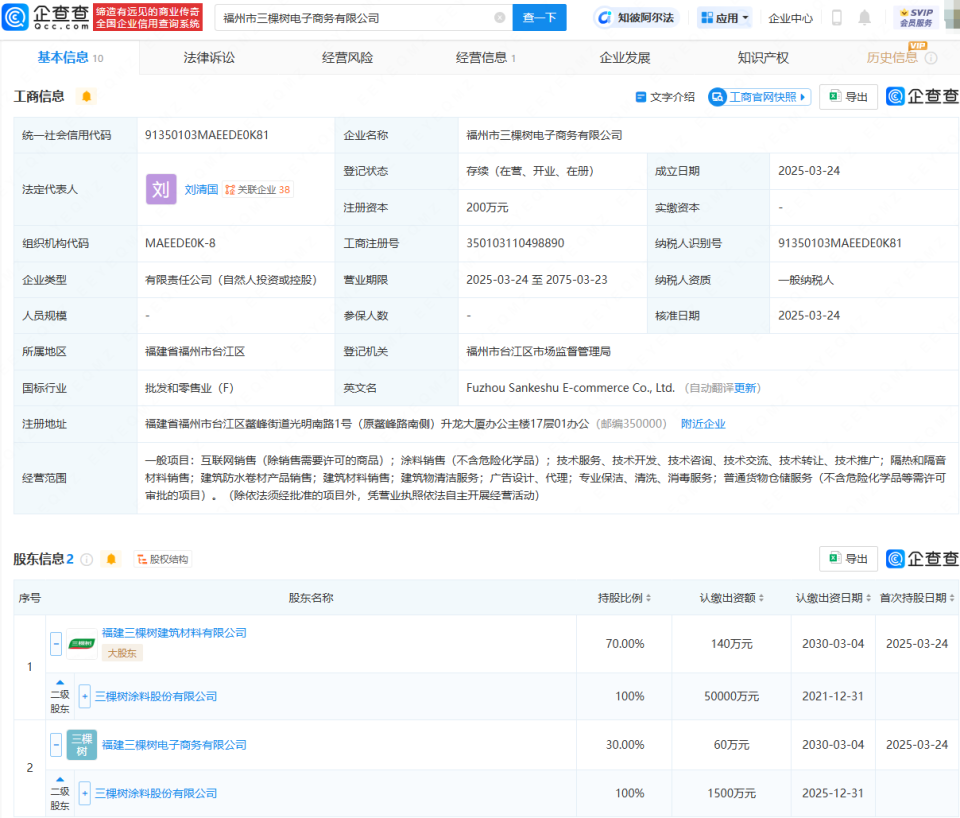The image size is (960, 818).
Task: Click the 企查查 logo in top left
Action: pos(47,17)
